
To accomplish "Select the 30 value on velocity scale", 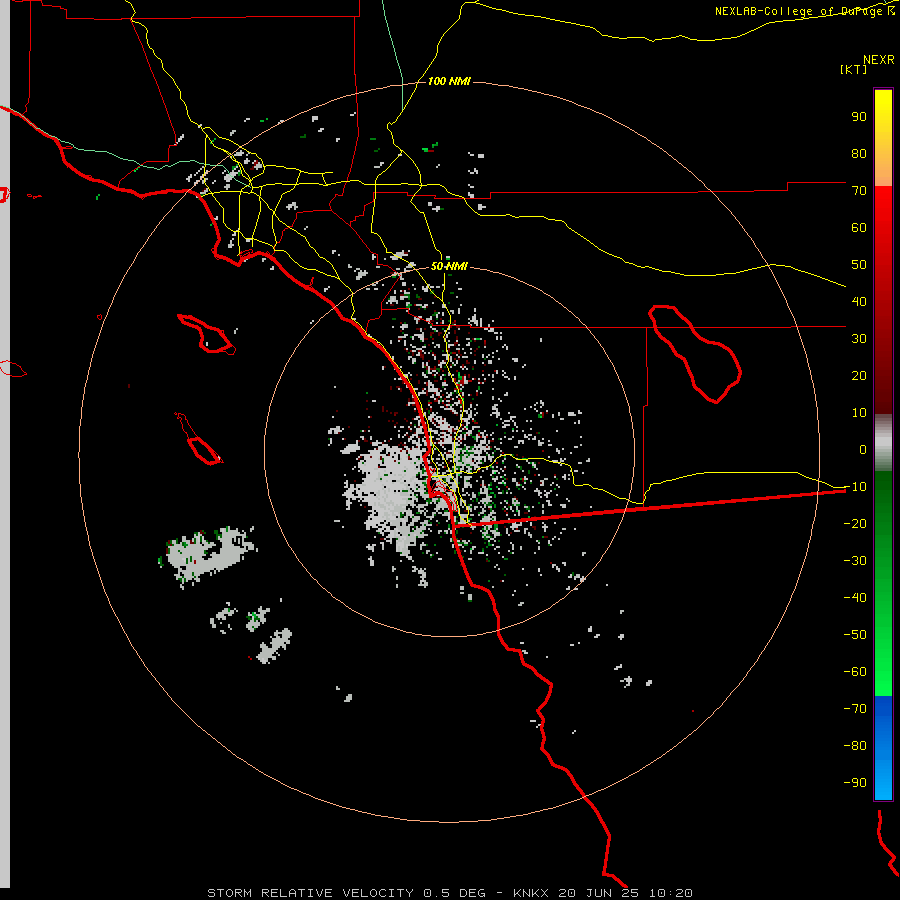I will (859, 339).
